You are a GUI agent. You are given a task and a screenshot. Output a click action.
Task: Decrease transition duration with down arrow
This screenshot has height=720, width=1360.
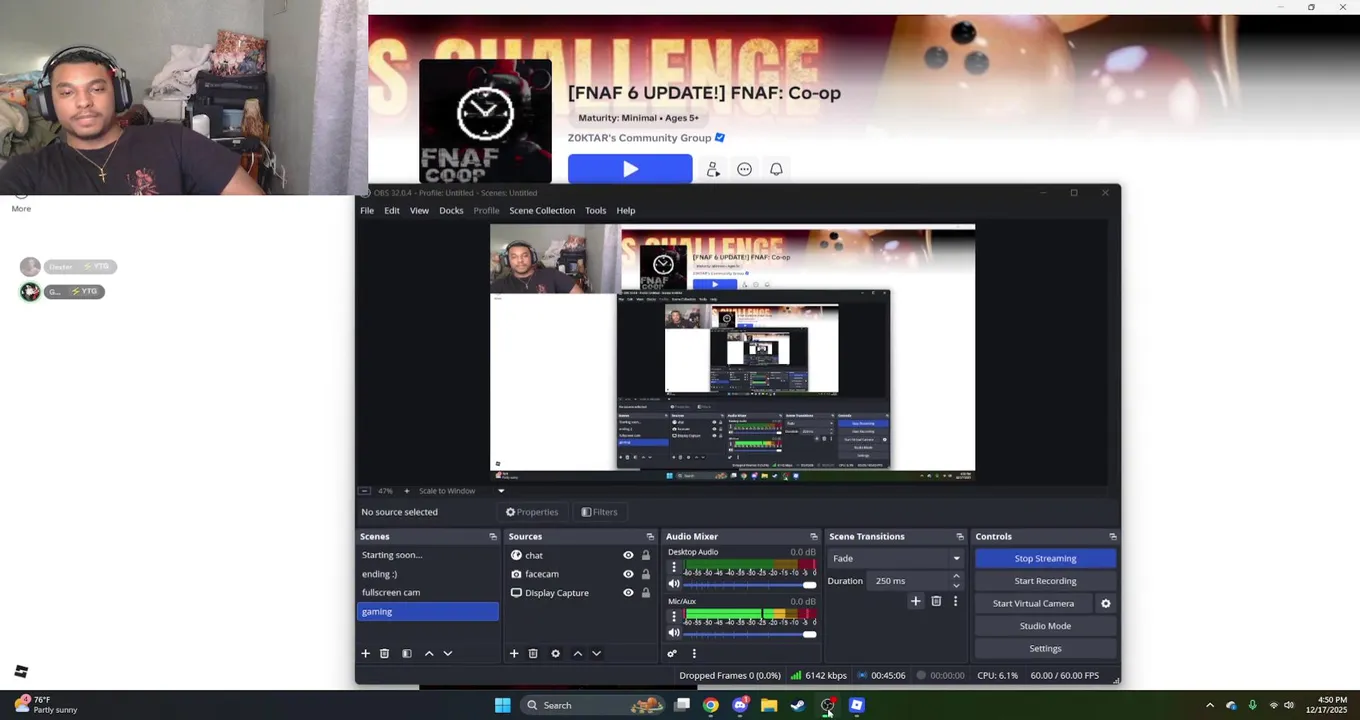[x=956, y=585]
